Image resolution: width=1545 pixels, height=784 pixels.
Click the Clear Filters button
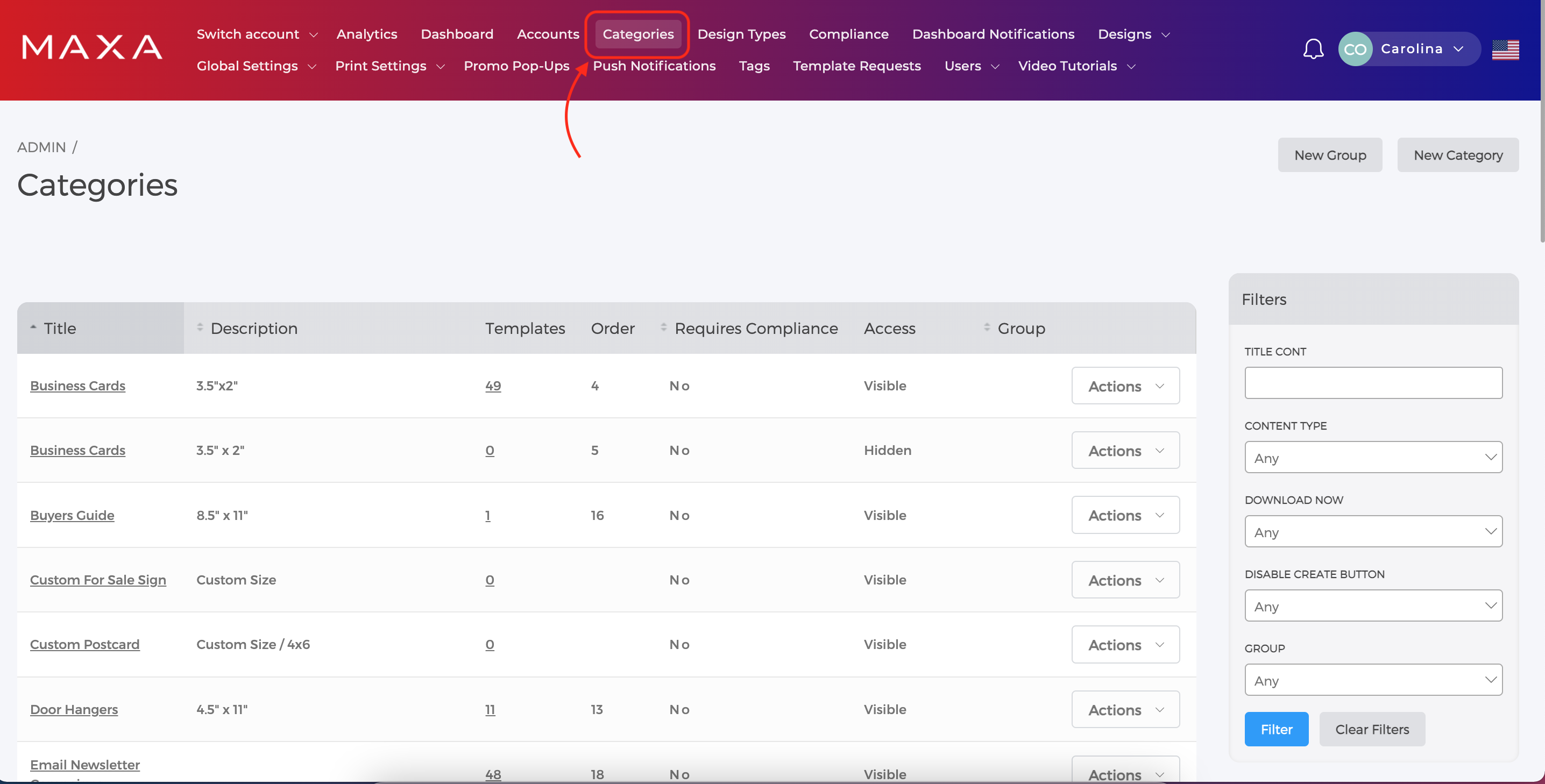click(x=1372, y=729)
